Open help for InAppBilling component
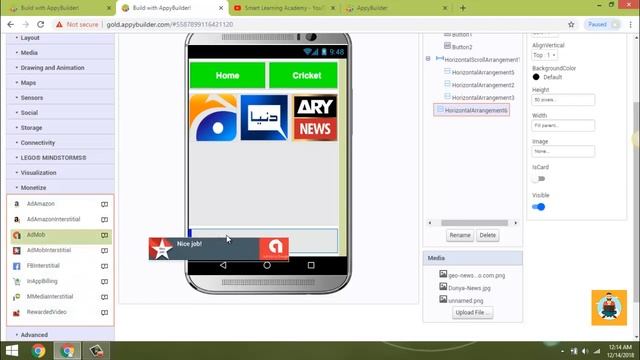Screen dimensions: 640x360 coord(104,282)
